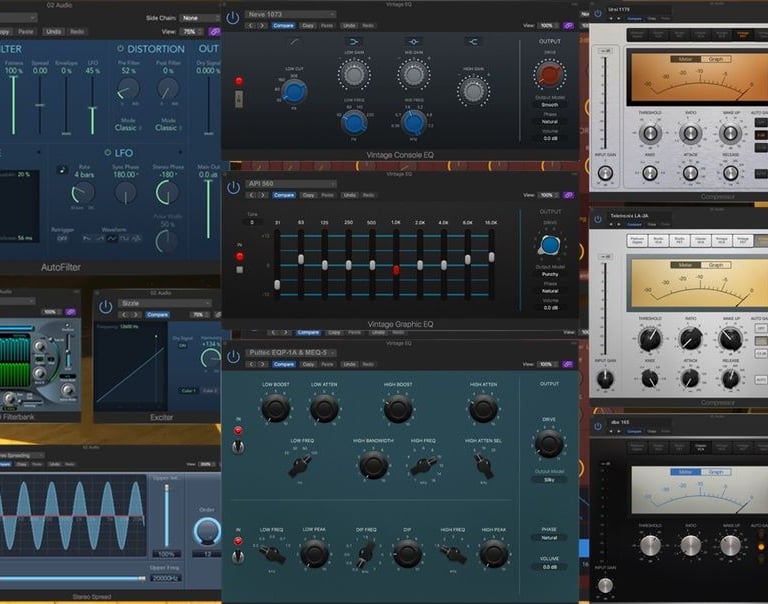Toggle power button of Pultec EQP-1A plugin
Image resolution: width=768 pixels, height=604 pixels.
coord(233,357)
